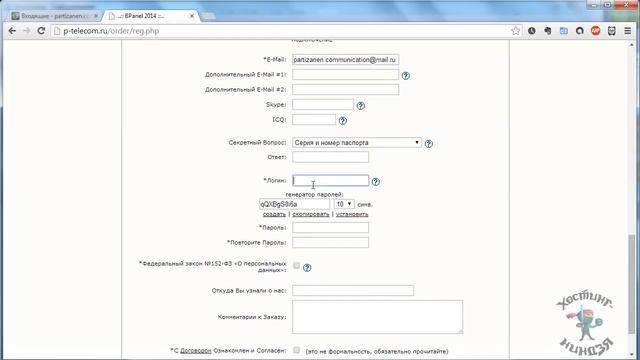The image size is (640, 360).
Task: Show help icon next to Skype field
Action: (360, 106)
